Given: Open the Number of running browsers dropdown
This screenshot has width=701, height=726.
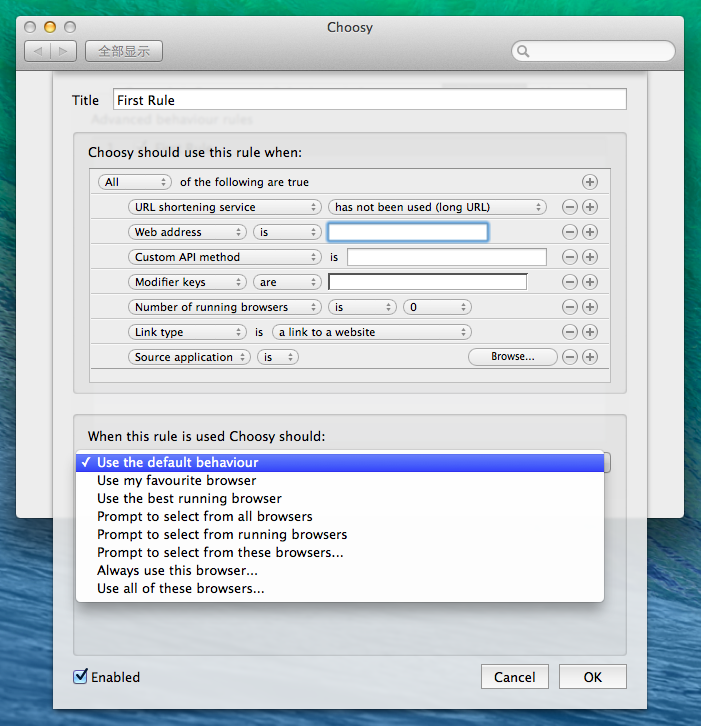Looking at the screenshot, I should point(224,307).
